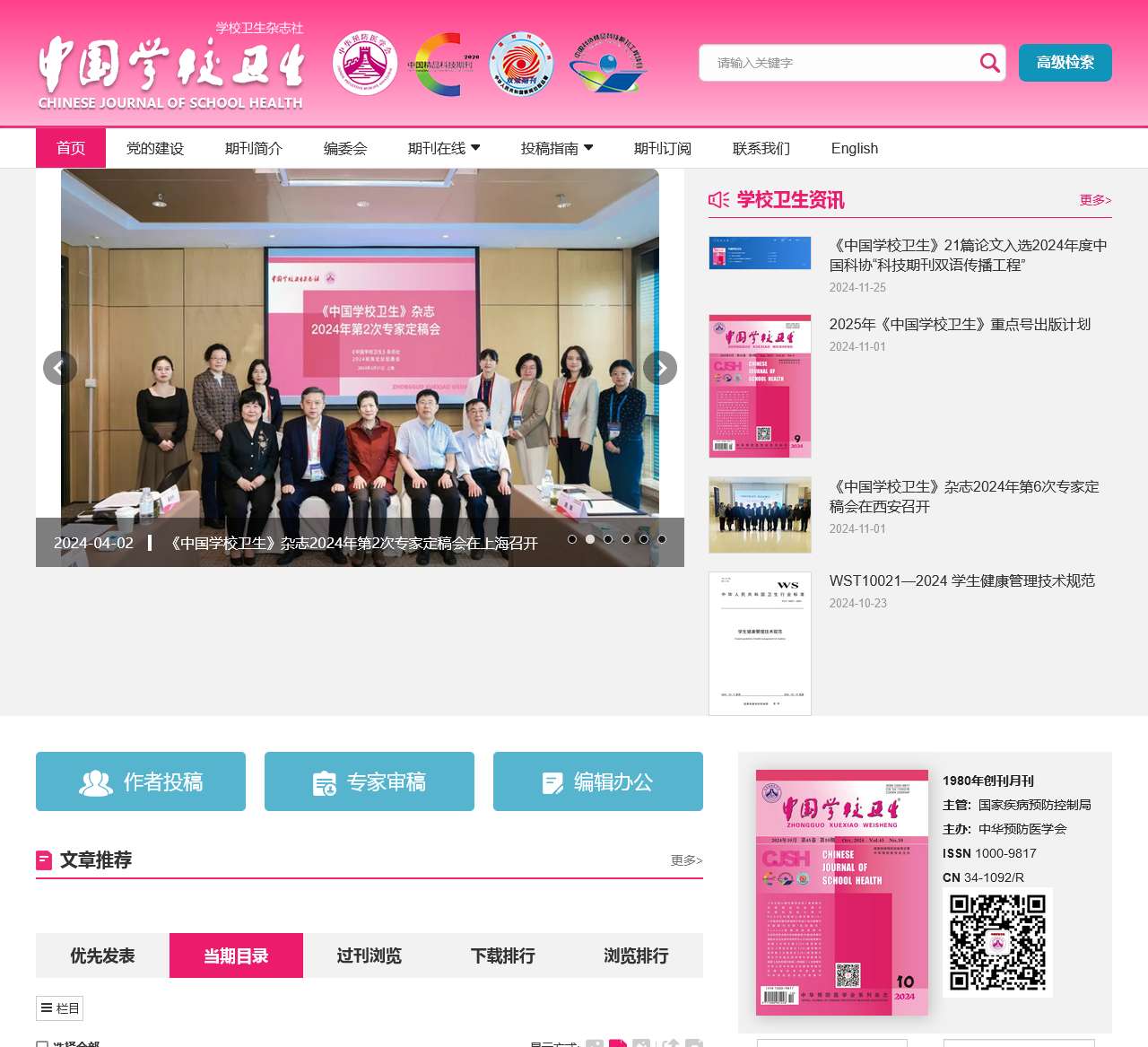Screen dimensions: 1148x1047
Task: Open the 党的建设 menu item
Action: 155,148
